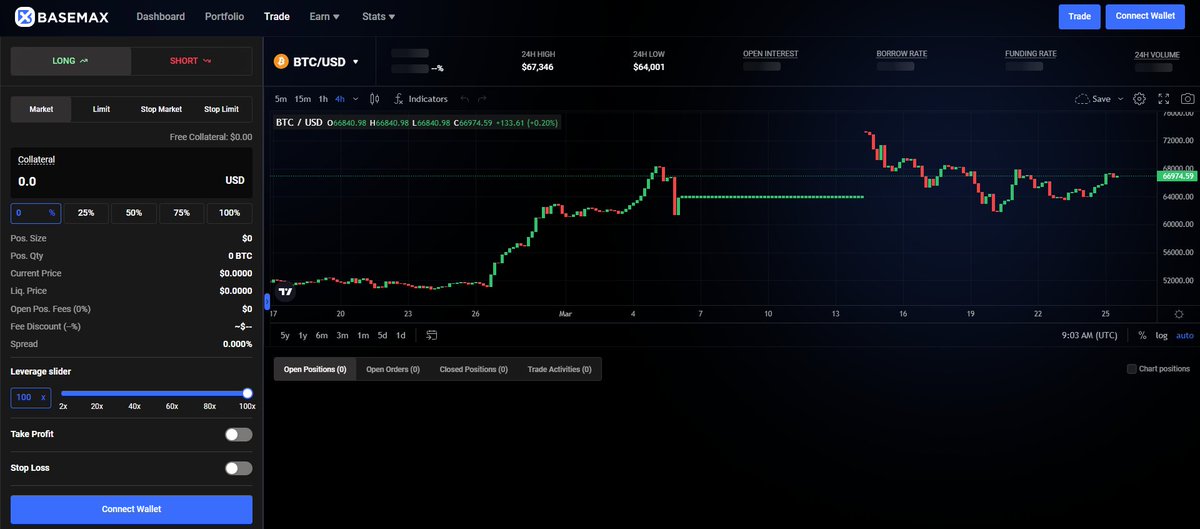Screen dimensions: 1200x529
Task: Redo the chart action
Action: click(482, 99)
